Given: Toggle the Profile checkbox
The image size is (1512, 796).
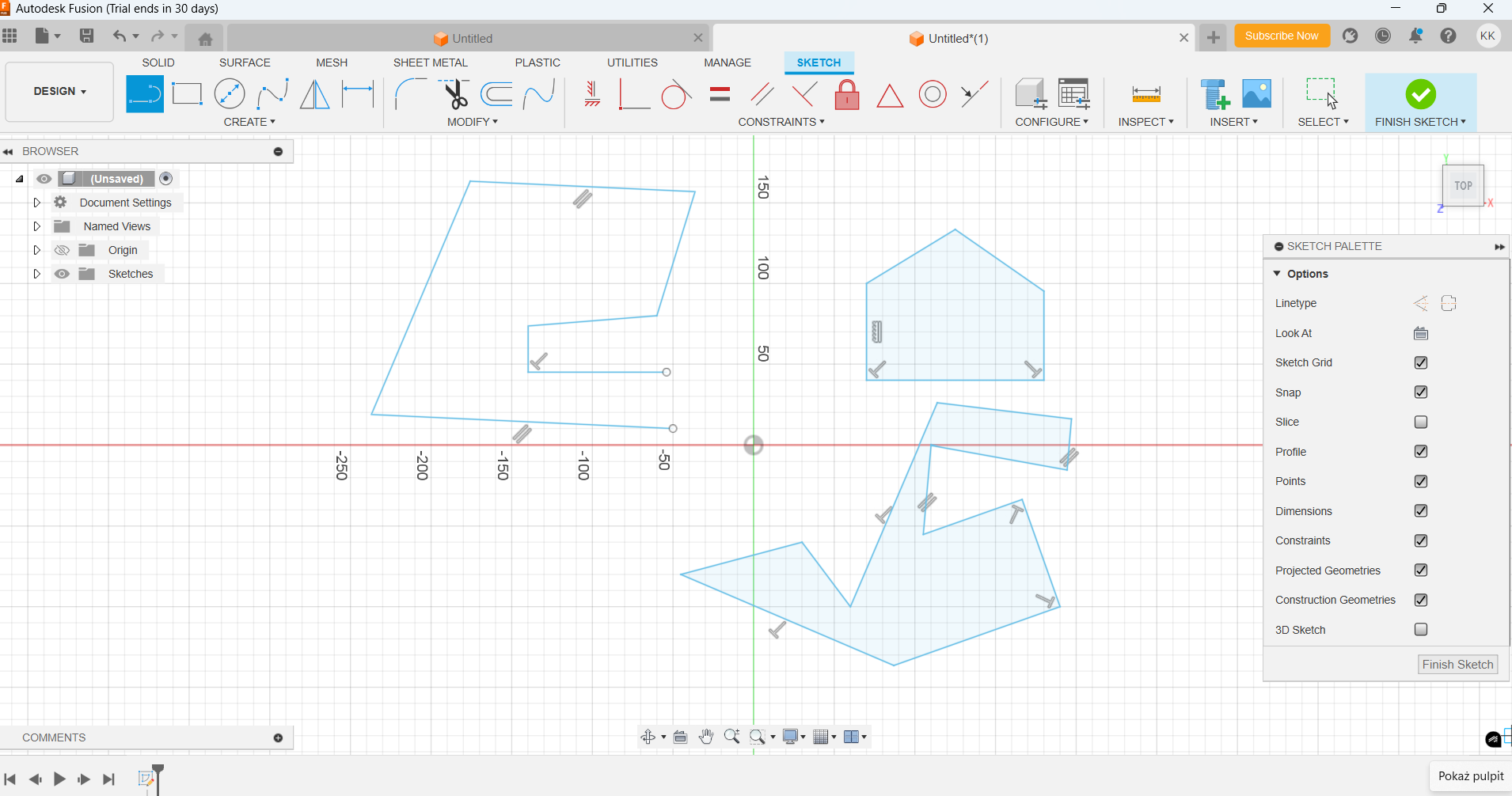Looking at the screenshot, I should click(x=1421, y=452).
